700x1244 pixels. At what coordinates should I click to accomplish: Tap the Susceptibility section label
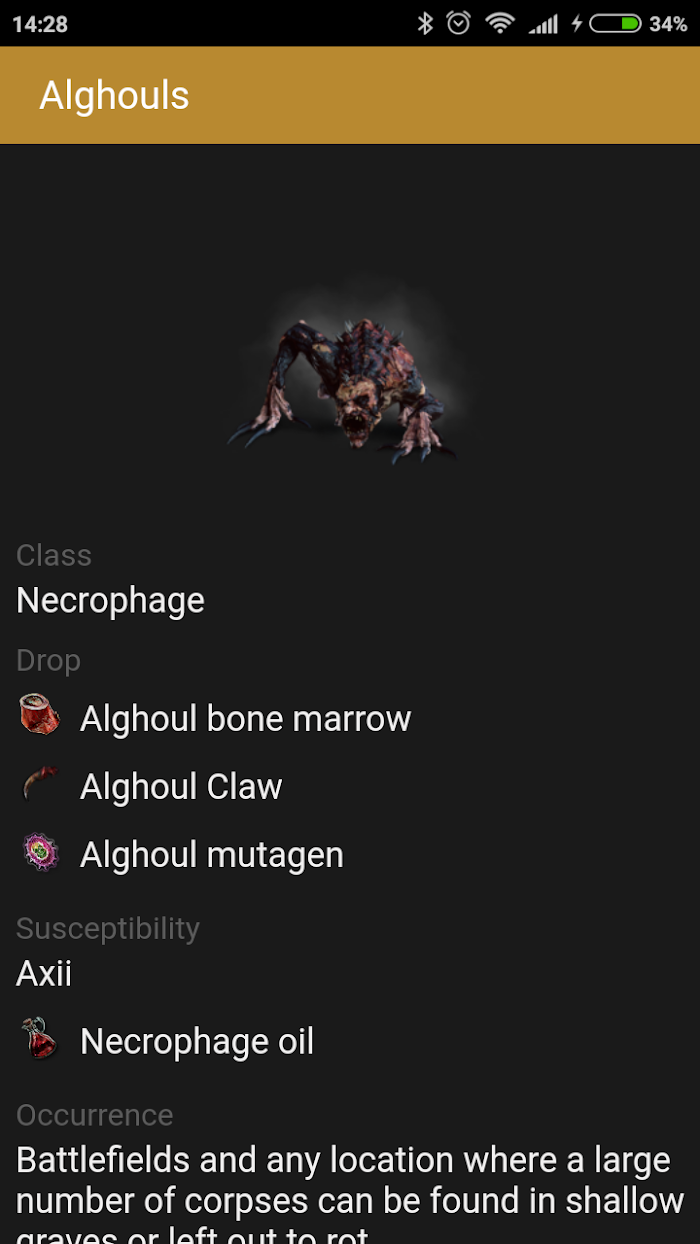(x=108, y=928)
